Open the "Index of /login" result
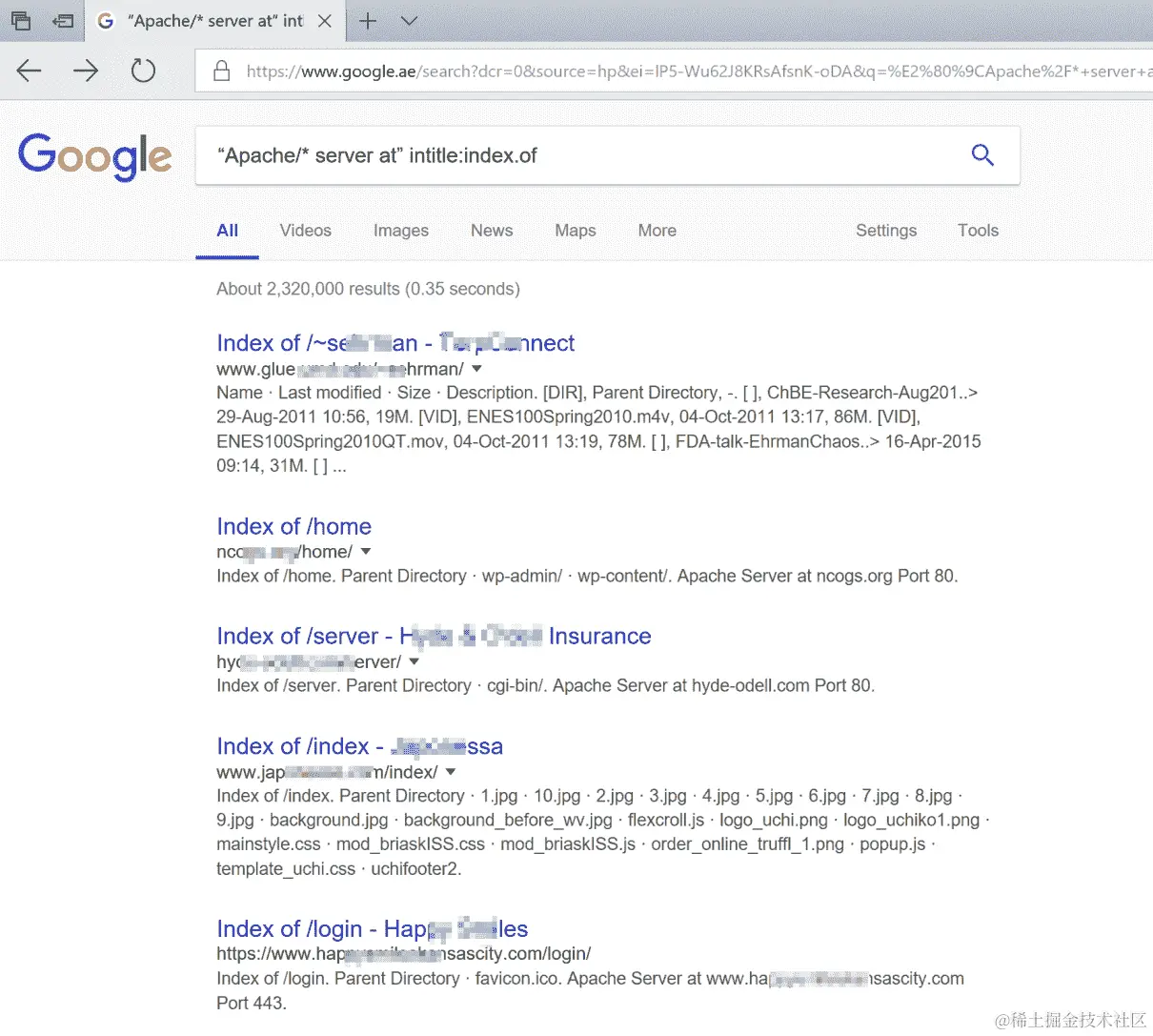1153x1036 pixels. (372, 928)
